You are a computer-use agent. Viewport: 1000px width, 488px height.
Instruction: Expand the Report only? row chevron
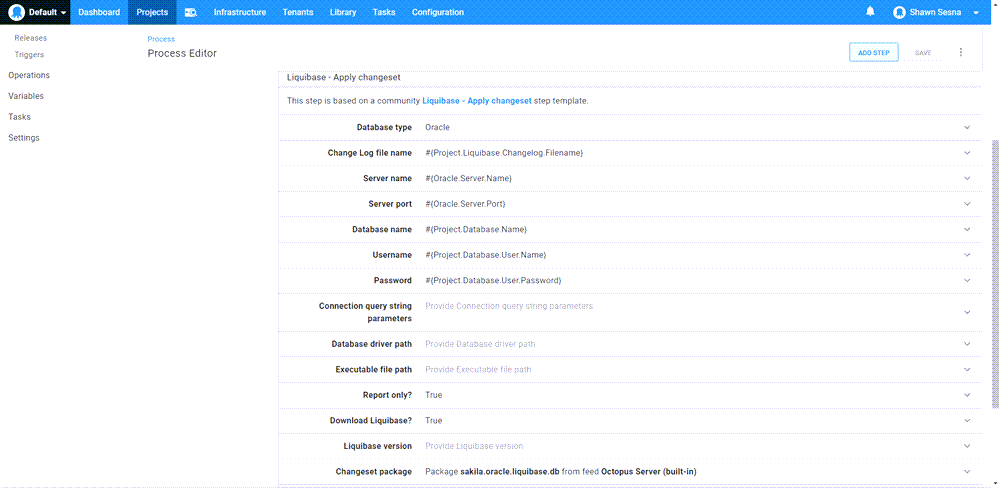[x=967, y=395]
